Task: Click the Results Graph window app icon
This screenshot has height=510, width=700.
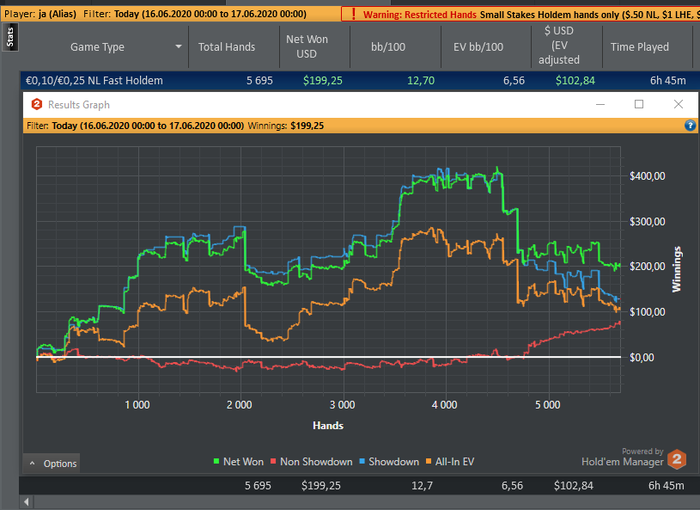Action: pyautogui.click(x=37, y=105)
